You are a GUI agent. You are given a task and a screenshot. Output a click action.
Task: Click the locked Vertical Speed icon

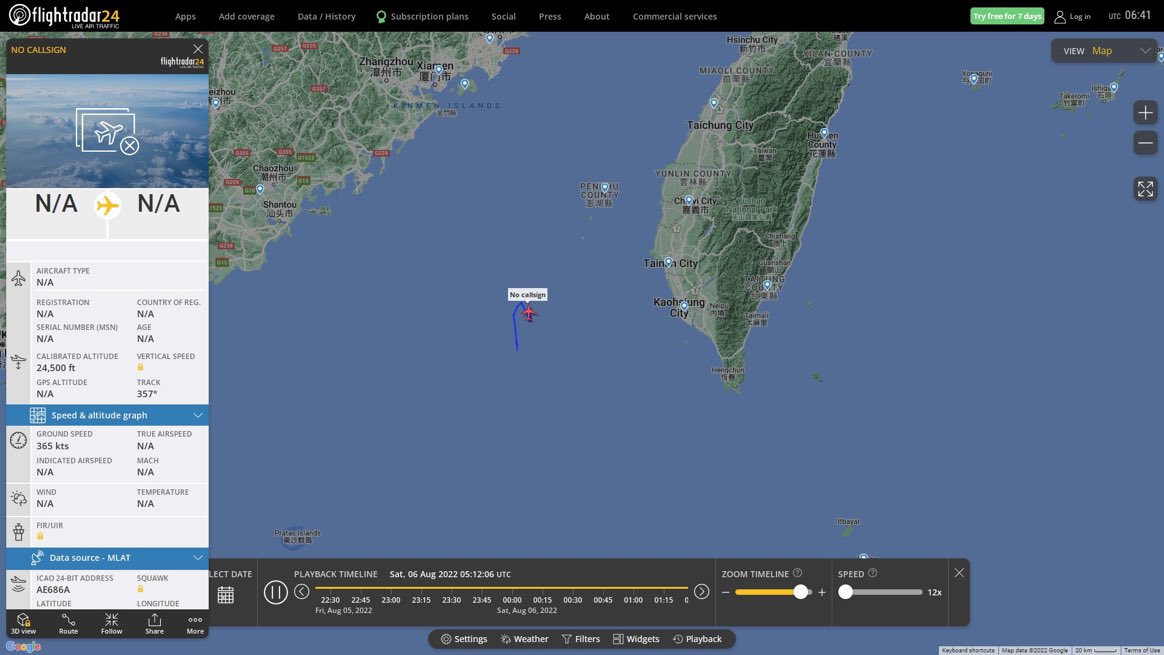(140, 368)
